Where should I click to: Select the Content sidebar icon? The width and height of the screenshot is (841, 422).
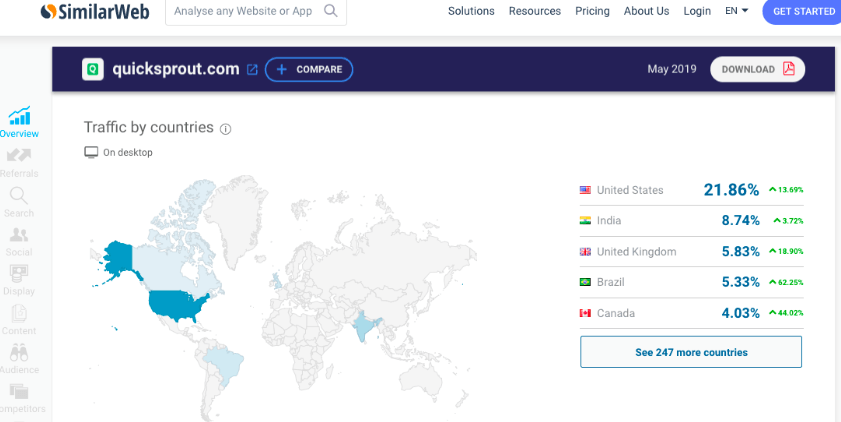19,314
